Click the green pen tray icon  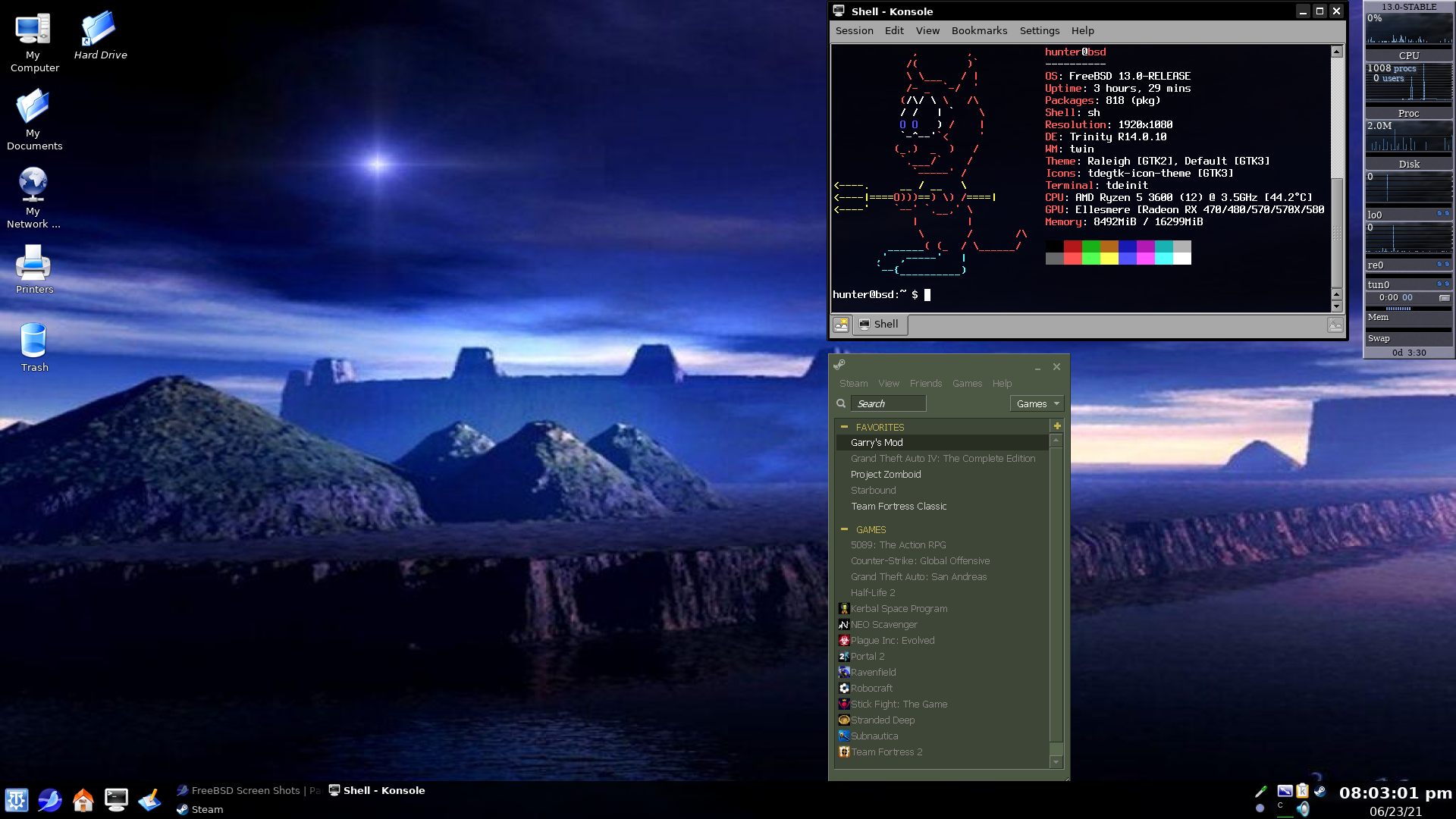click(1260, 791)
